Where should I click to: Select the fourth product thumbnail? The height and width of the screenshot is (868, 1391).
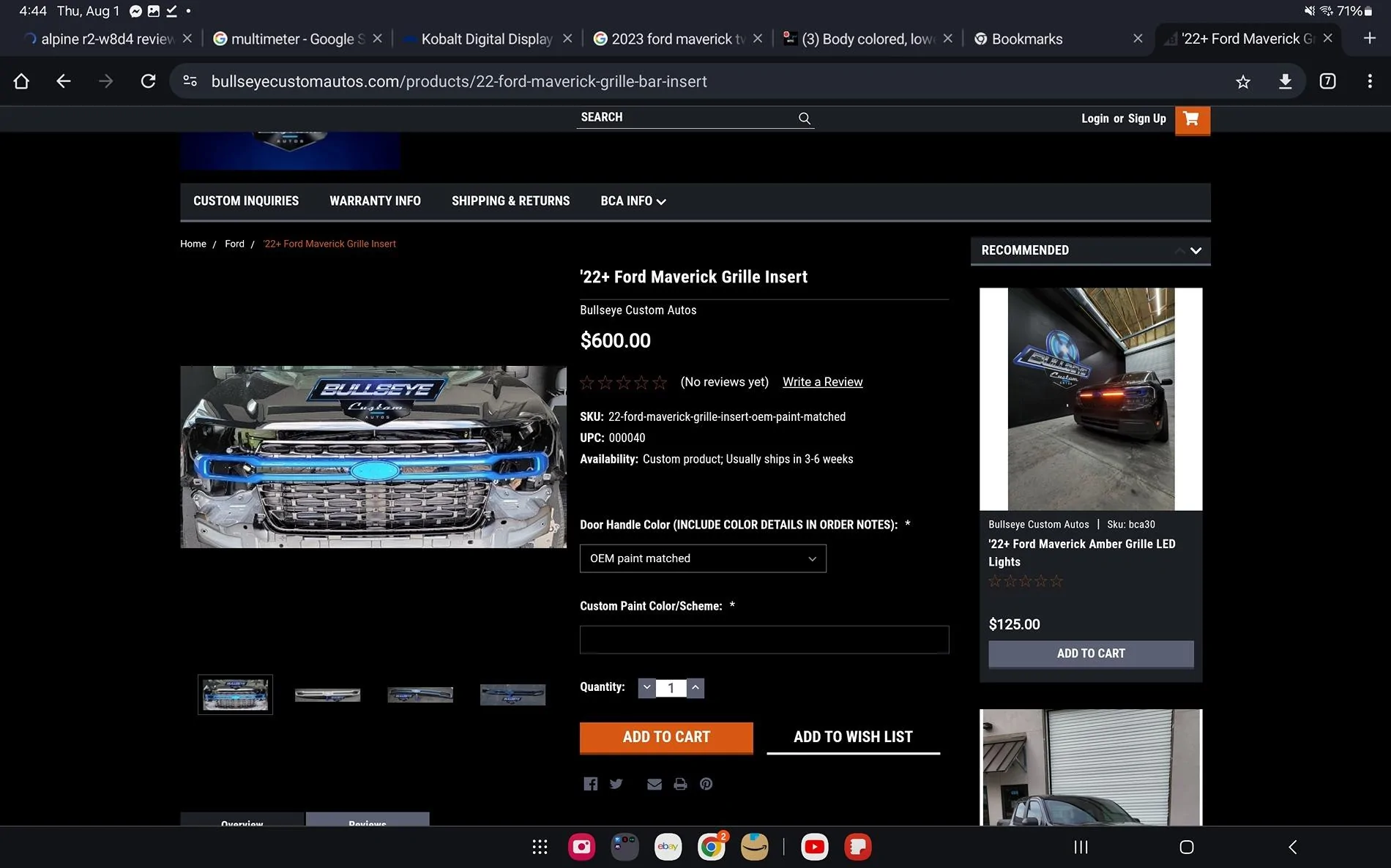coord(512,695)
